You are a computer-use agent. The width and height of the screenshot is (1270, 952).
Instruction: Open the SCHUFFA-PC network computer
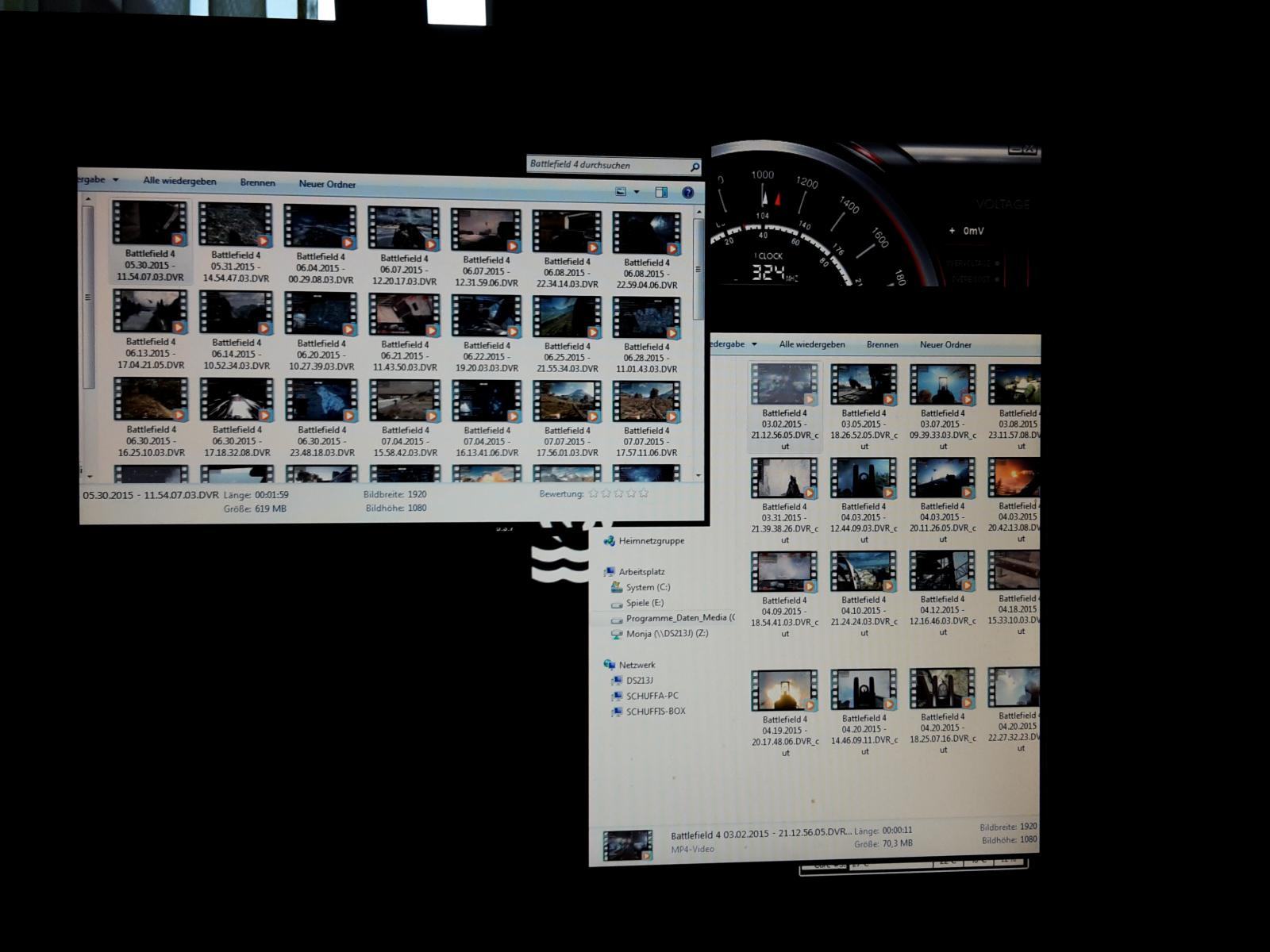652,696
